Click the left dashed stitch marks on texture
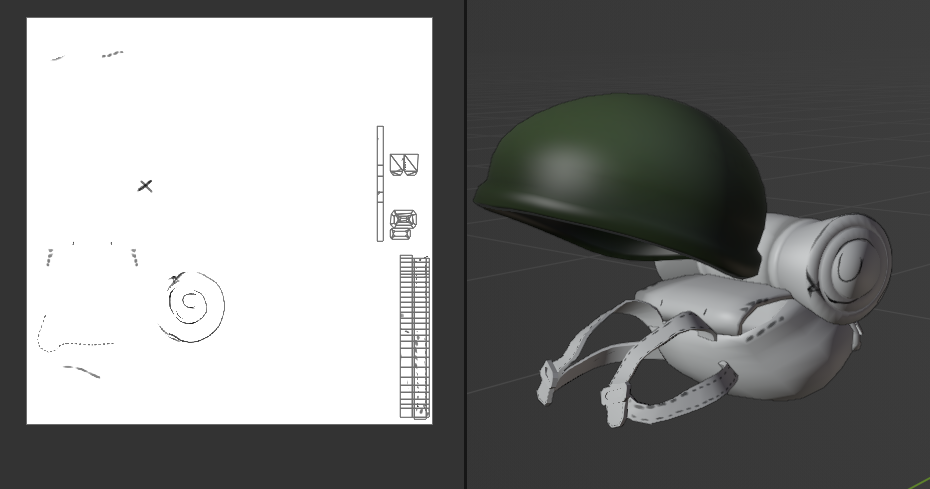Screen dimensions: 930x489 coord(49,258)
